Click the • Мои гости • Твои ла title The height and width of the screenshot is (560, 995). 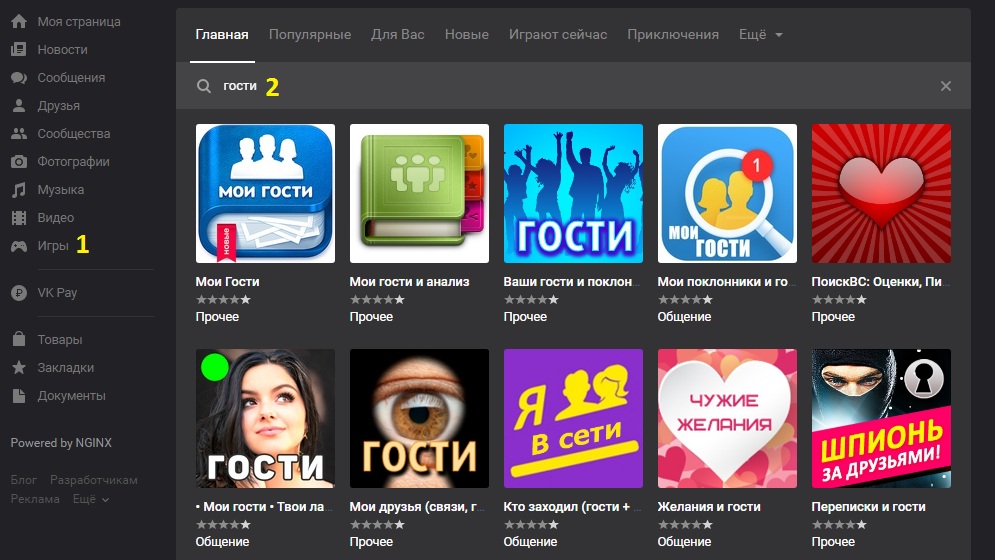point(263,507)
